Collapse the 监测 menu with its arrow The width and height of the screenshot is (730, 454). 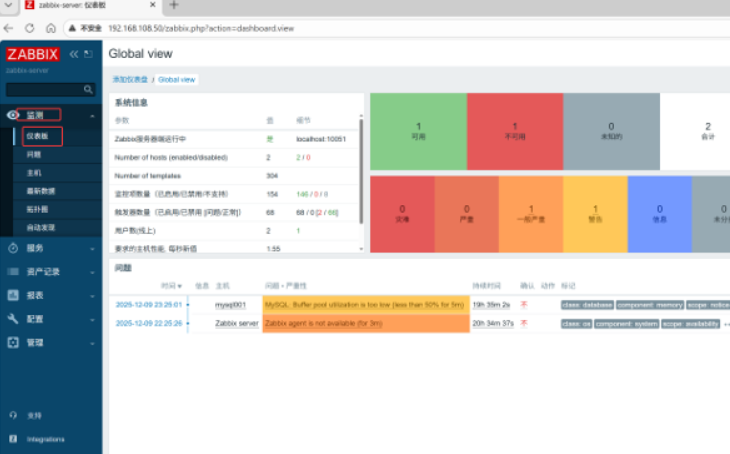92,115
